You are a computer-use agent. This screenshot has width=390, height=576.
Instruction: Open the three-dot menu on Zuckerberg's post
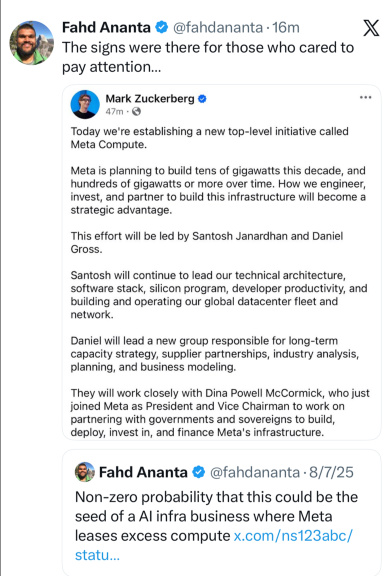click(365, 97)
